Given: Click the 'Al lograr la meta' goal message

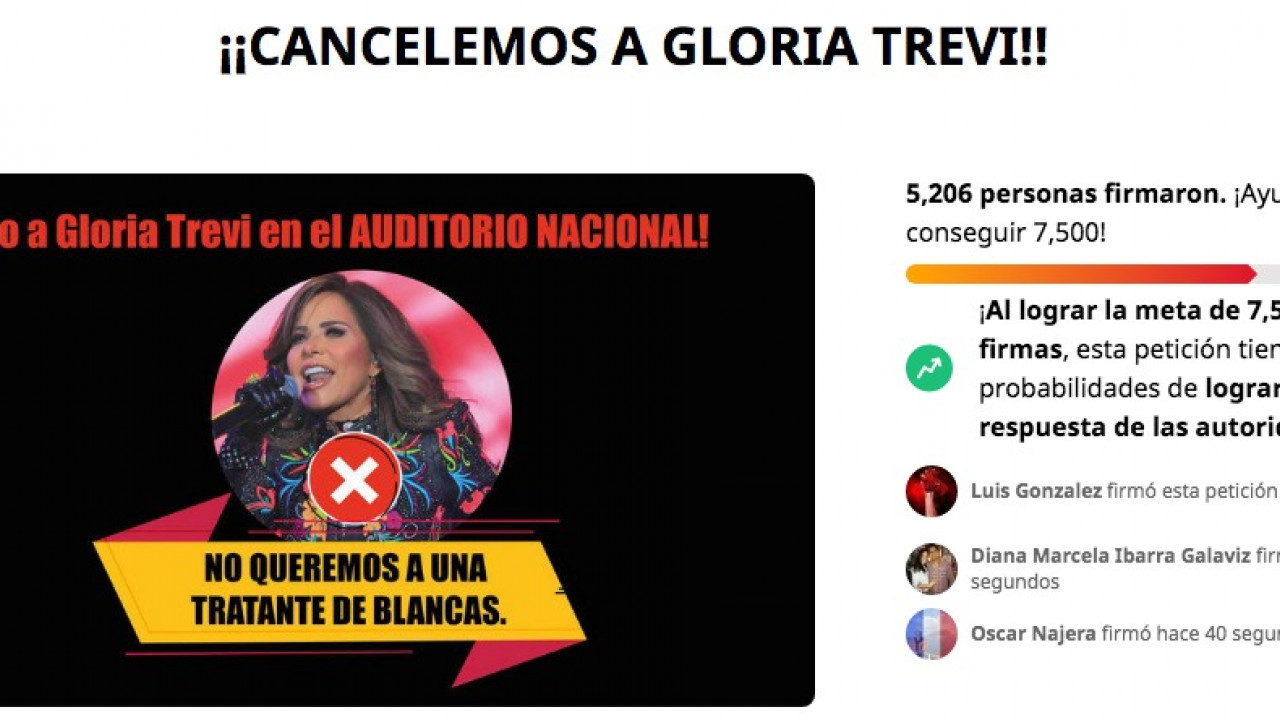Looking at the screenshot, I should (1129, 369).
